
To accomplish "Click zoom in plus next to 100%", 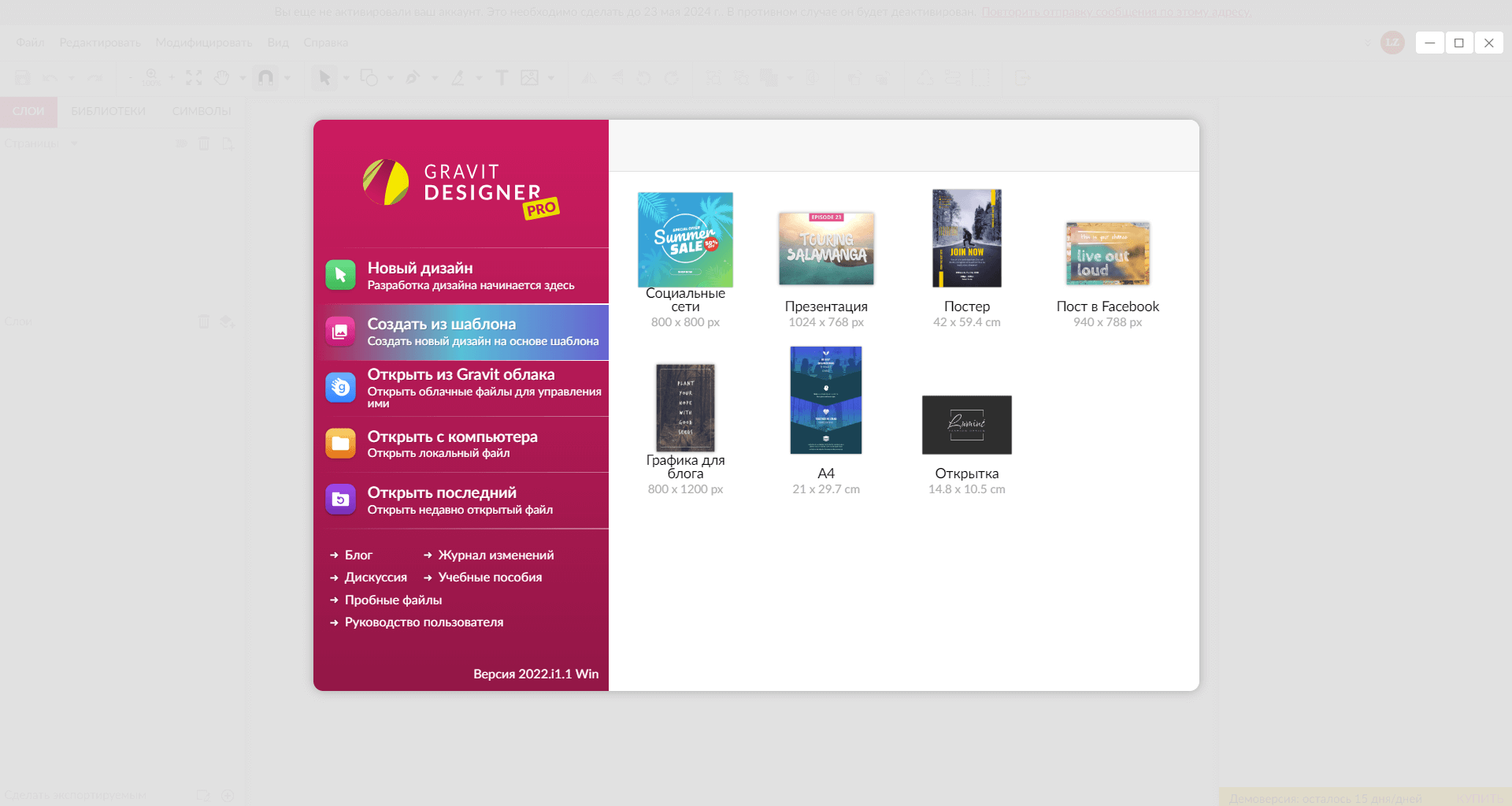I will [172, 77].
